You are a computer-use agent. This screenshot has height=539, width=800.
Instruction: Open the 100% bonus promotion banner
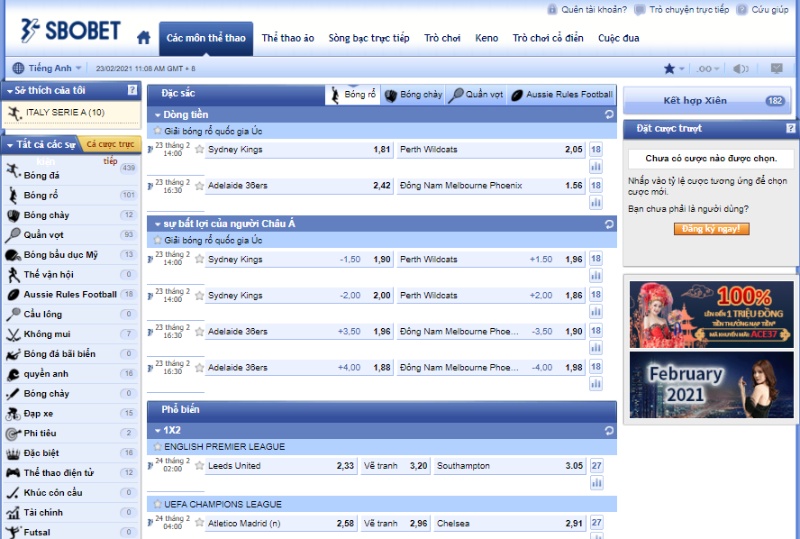711,314
